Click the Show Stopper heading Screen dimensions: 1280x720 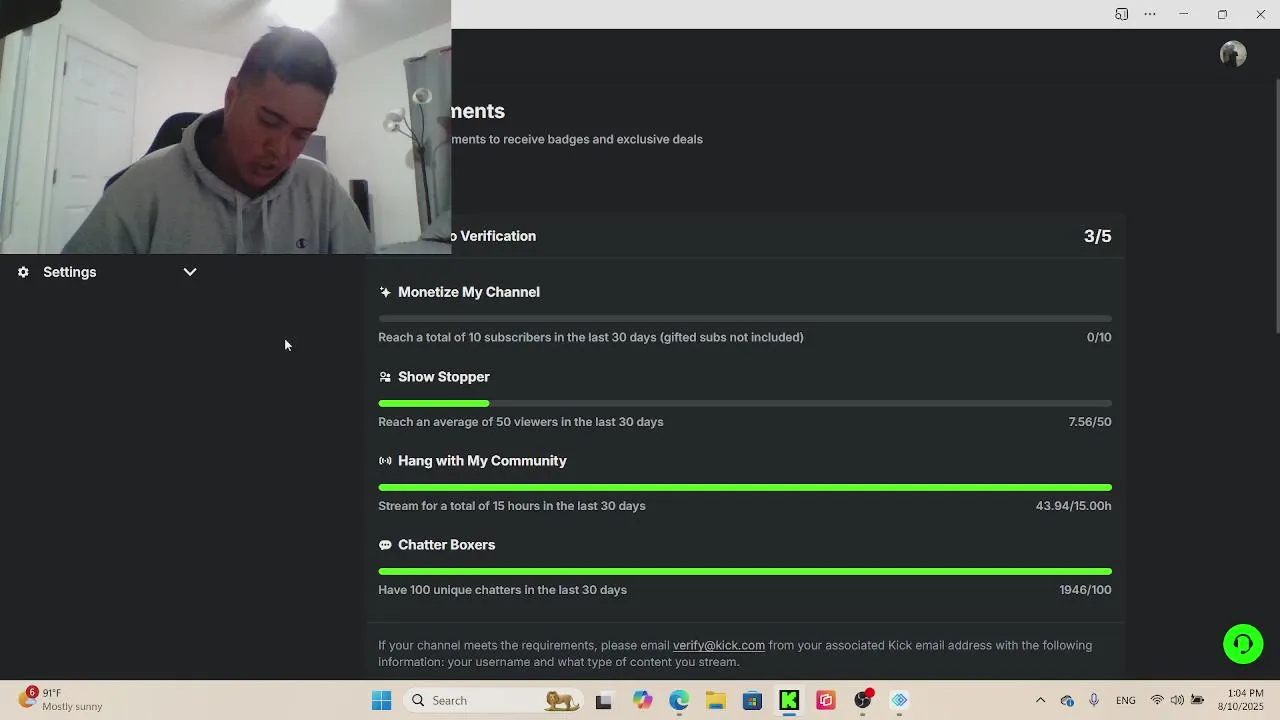pos(444,377)
